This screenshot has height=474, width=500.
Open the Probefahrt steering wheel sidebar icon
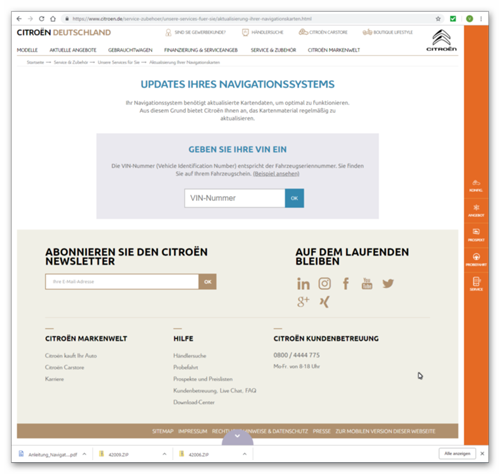(476, 259)
